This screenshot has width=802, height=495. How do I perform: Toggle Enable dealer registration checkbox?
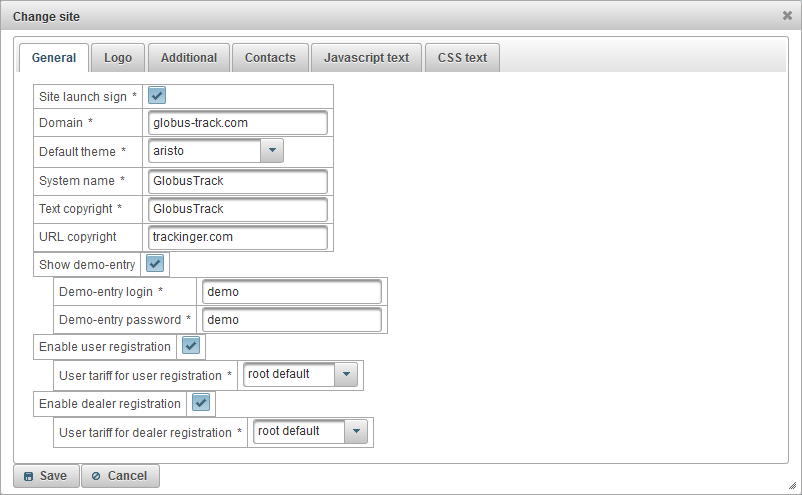pyautogui.click(x=201, y=403)
